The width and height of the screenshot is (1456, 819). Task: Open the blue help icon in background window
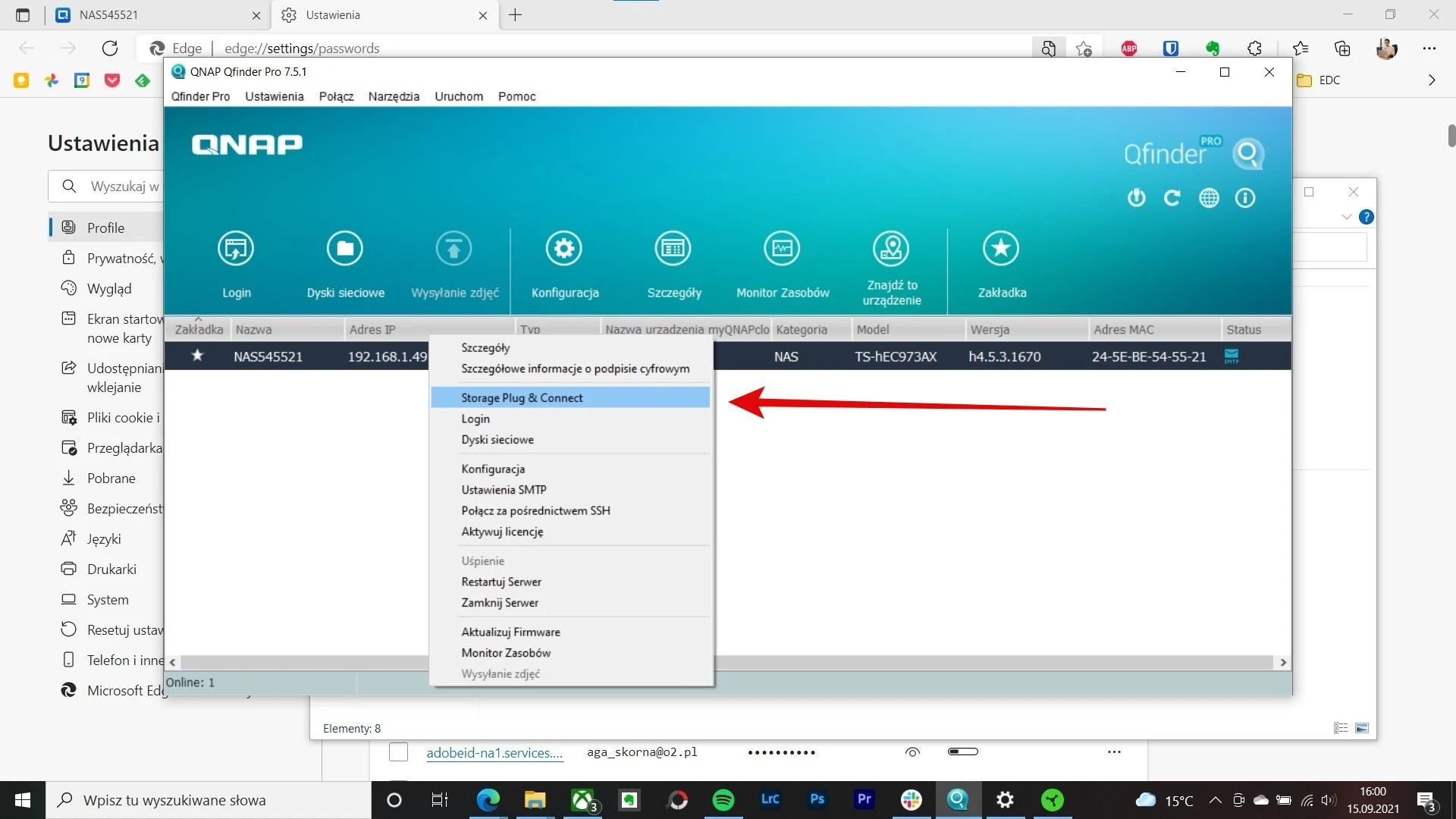1367,217
